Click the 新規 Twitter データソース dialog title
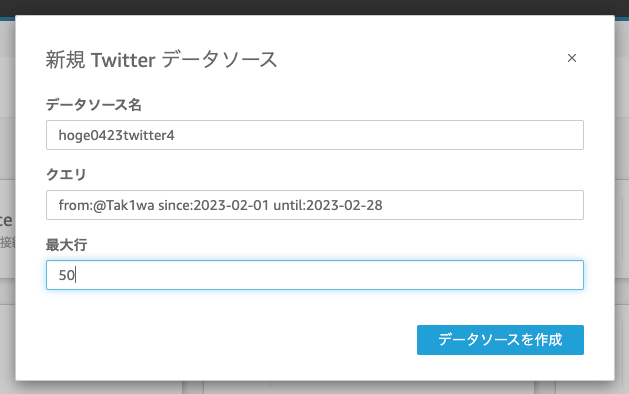The width and height of the screenshot is (629, 394). pos(161,60)
